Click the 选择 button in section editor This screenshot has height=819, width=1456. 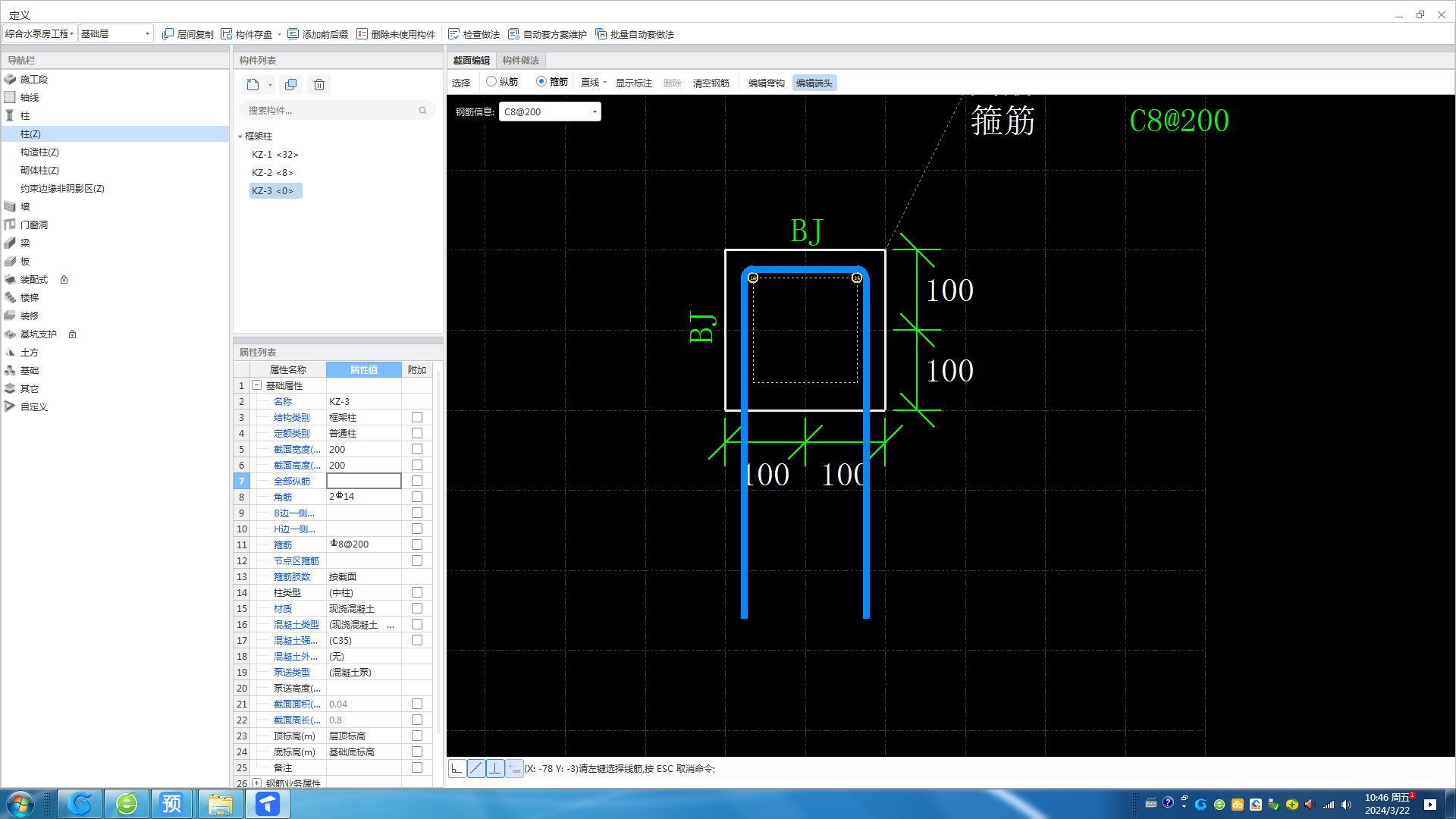click(461, 83)
